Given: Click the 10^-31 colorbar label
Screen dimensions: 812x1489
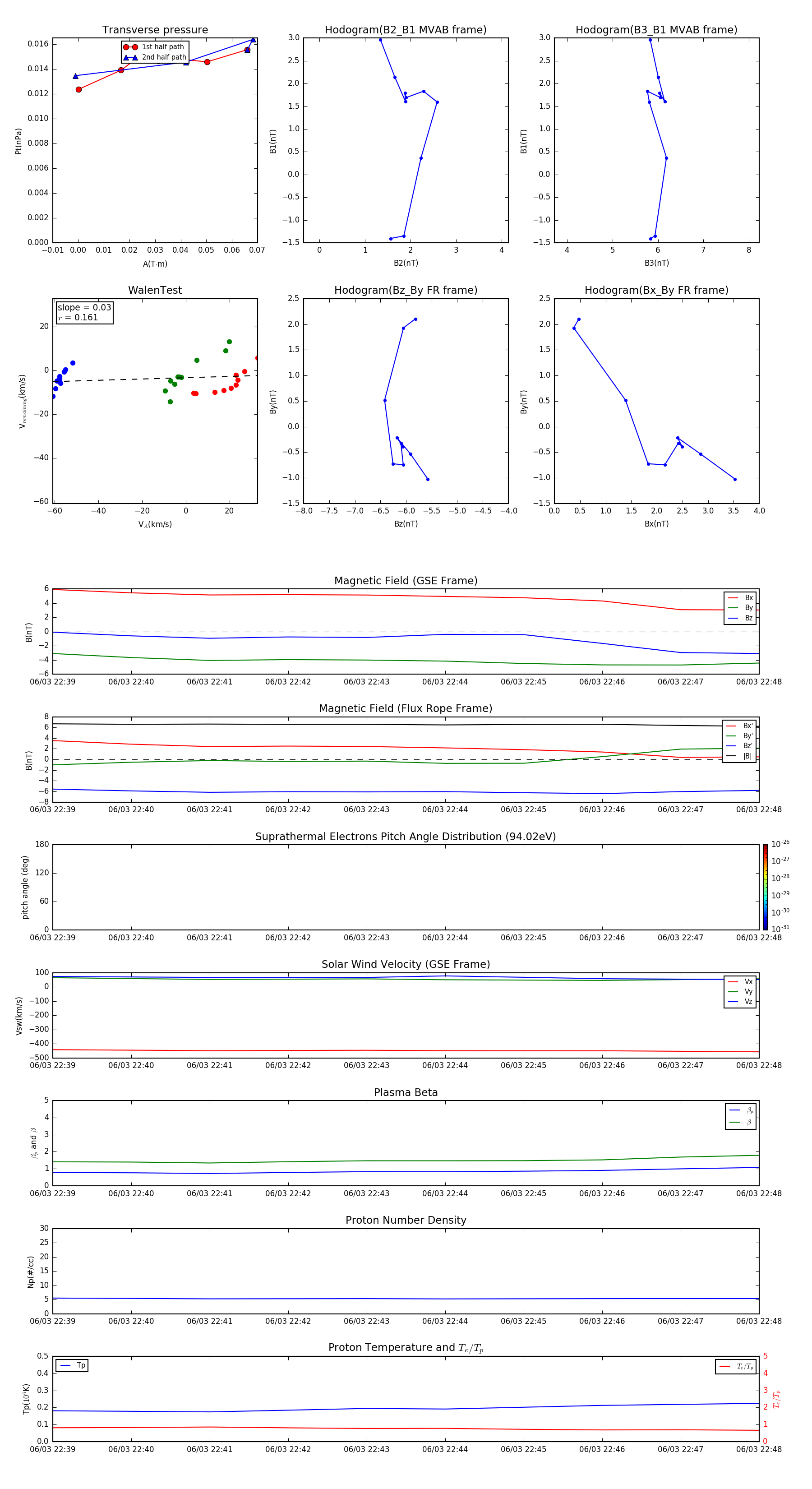Looking at the screenshot, I should tap(780, 929).
